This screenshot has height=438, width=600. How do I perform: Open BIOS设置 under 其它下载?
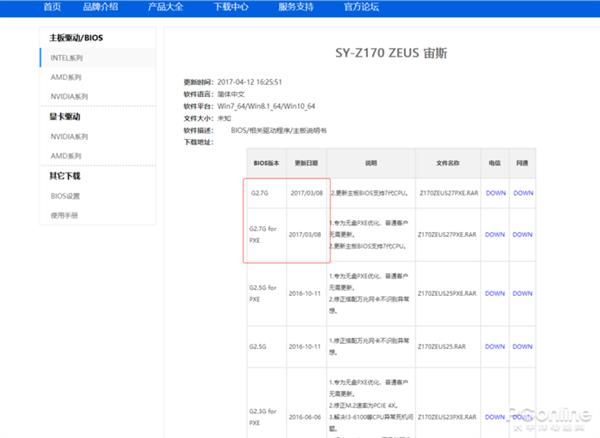pyautogui.click(x=66, y=196)
